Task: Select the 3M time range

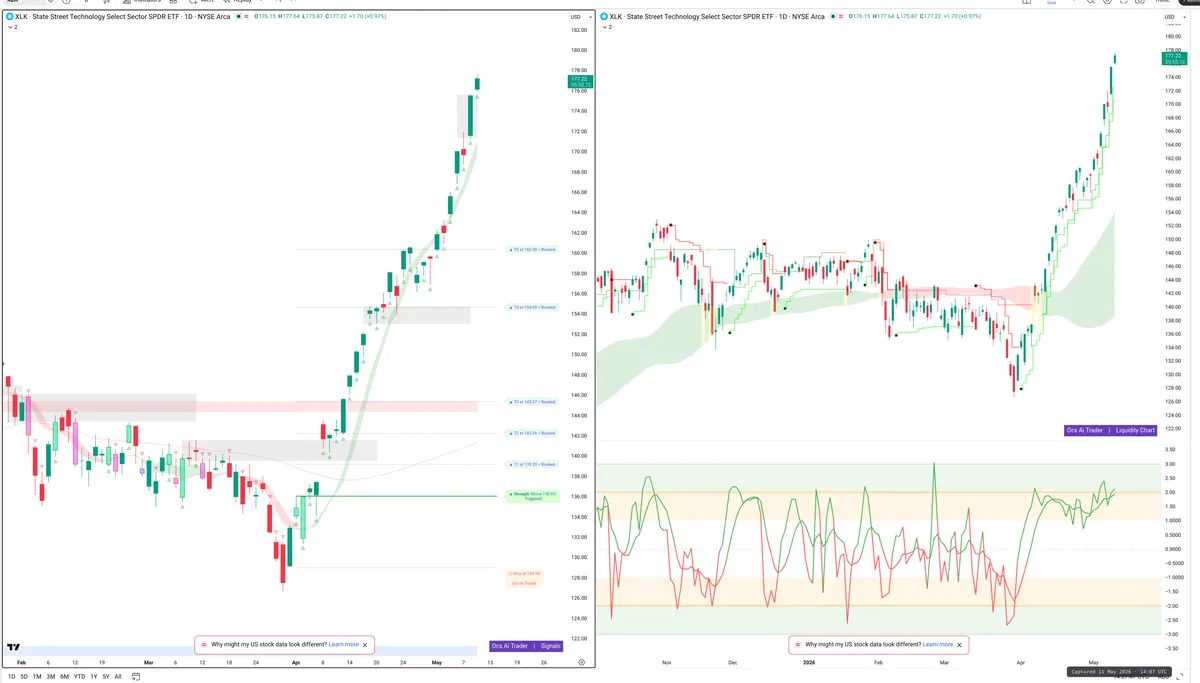Action: click(51, 677)
